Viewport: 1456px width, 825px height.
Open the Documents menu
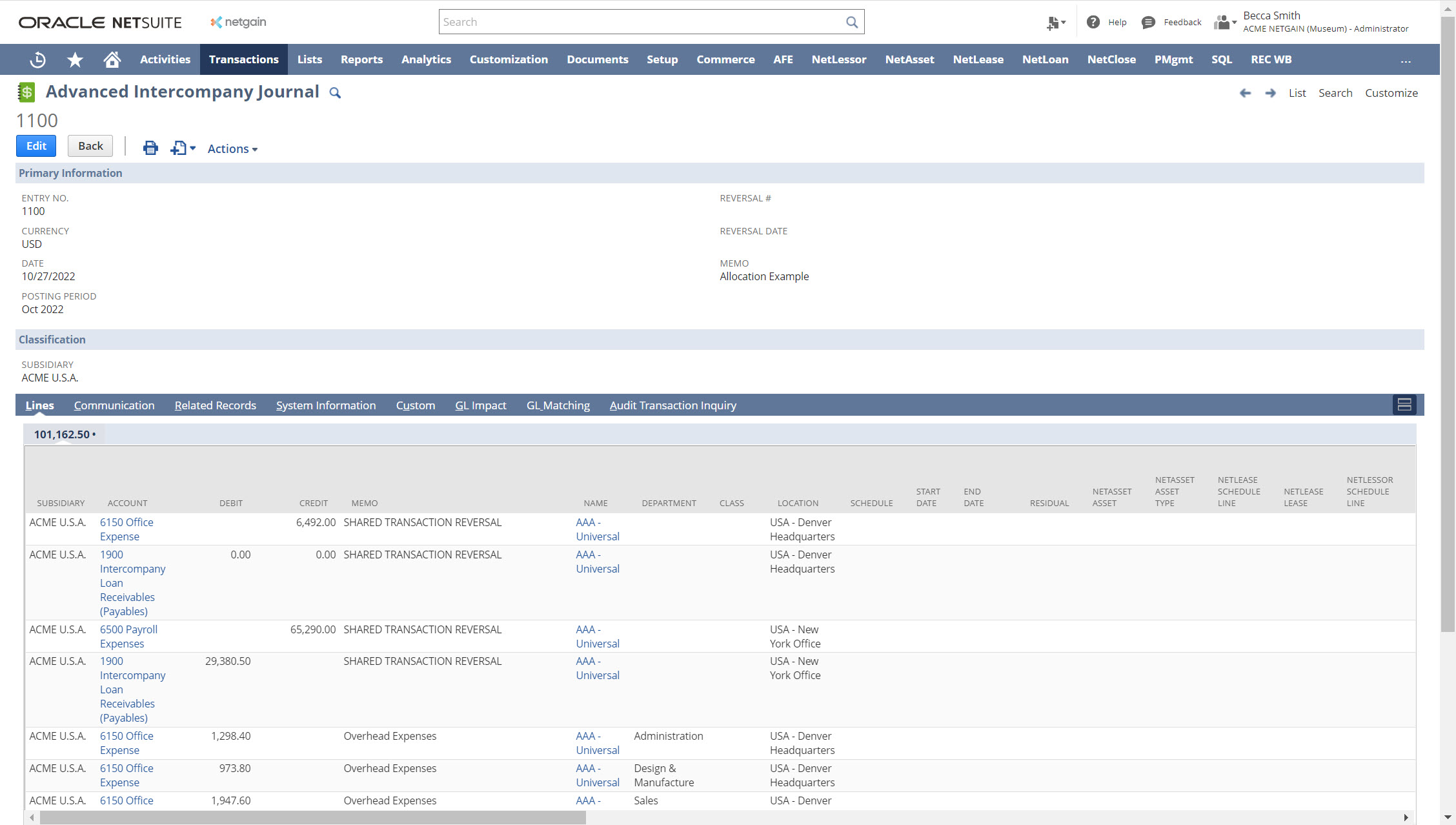click(x=597, y=59)
